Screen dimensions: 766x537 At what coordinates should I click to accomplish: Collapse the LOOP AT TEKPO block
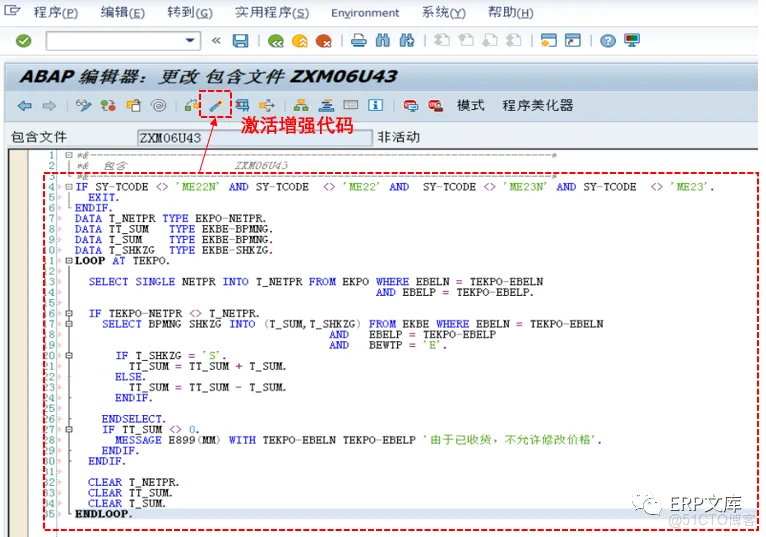[x=68, y=260]
